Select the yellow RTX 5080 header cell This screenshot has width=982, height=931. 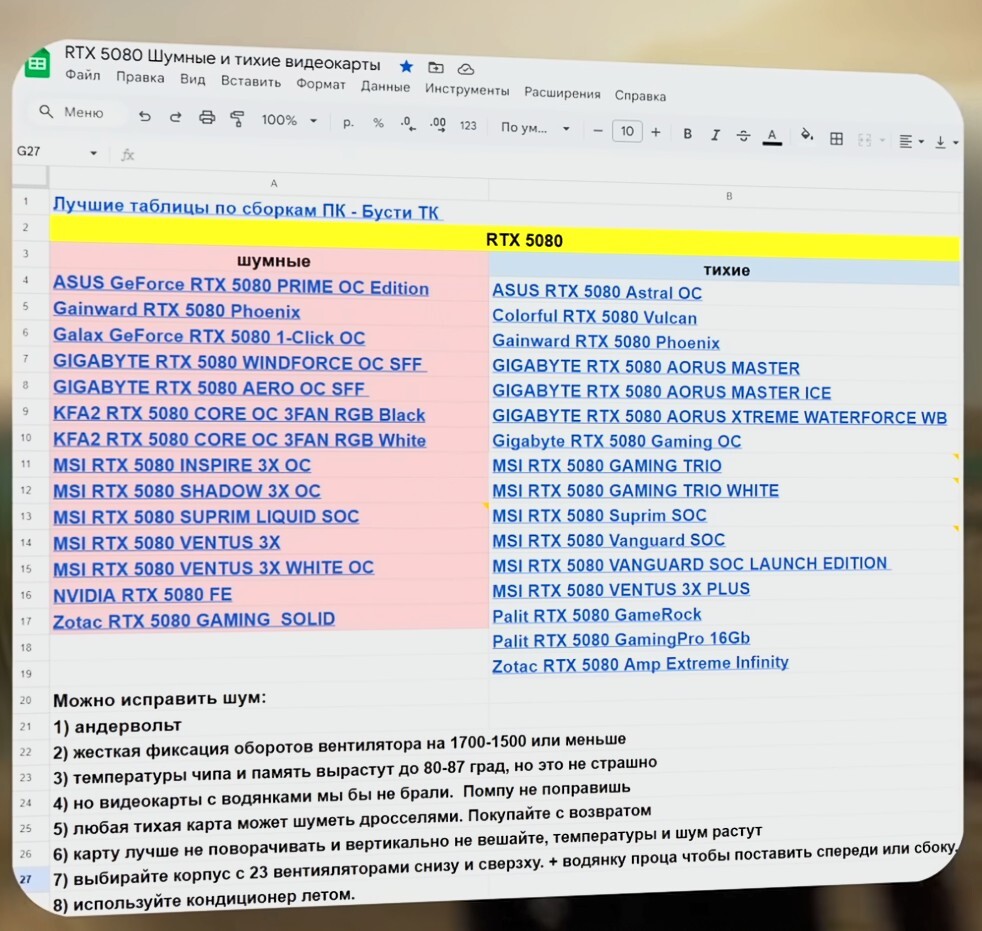coord(505,239)
